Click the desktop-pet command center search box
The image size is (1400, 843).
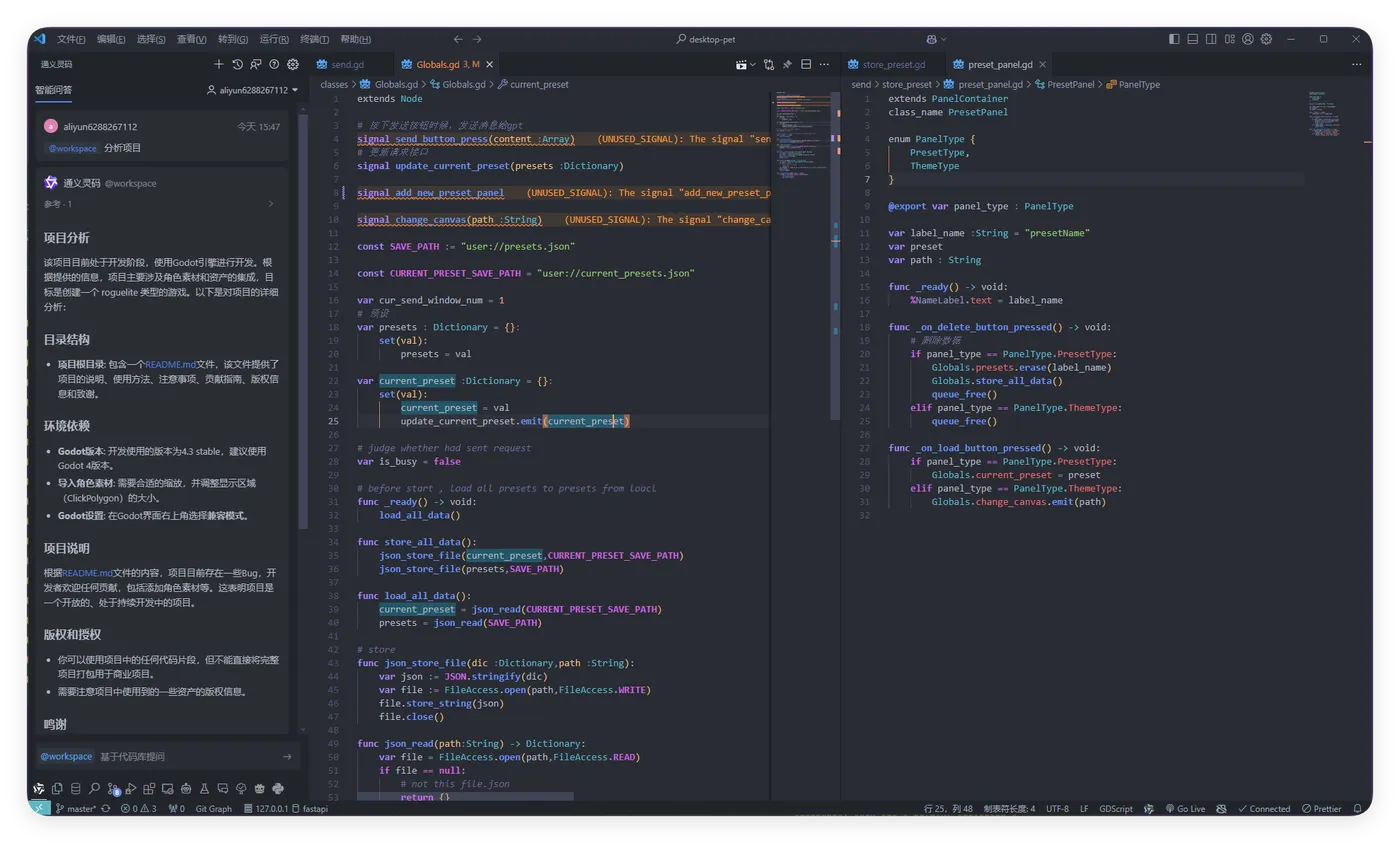pos(707,39)
